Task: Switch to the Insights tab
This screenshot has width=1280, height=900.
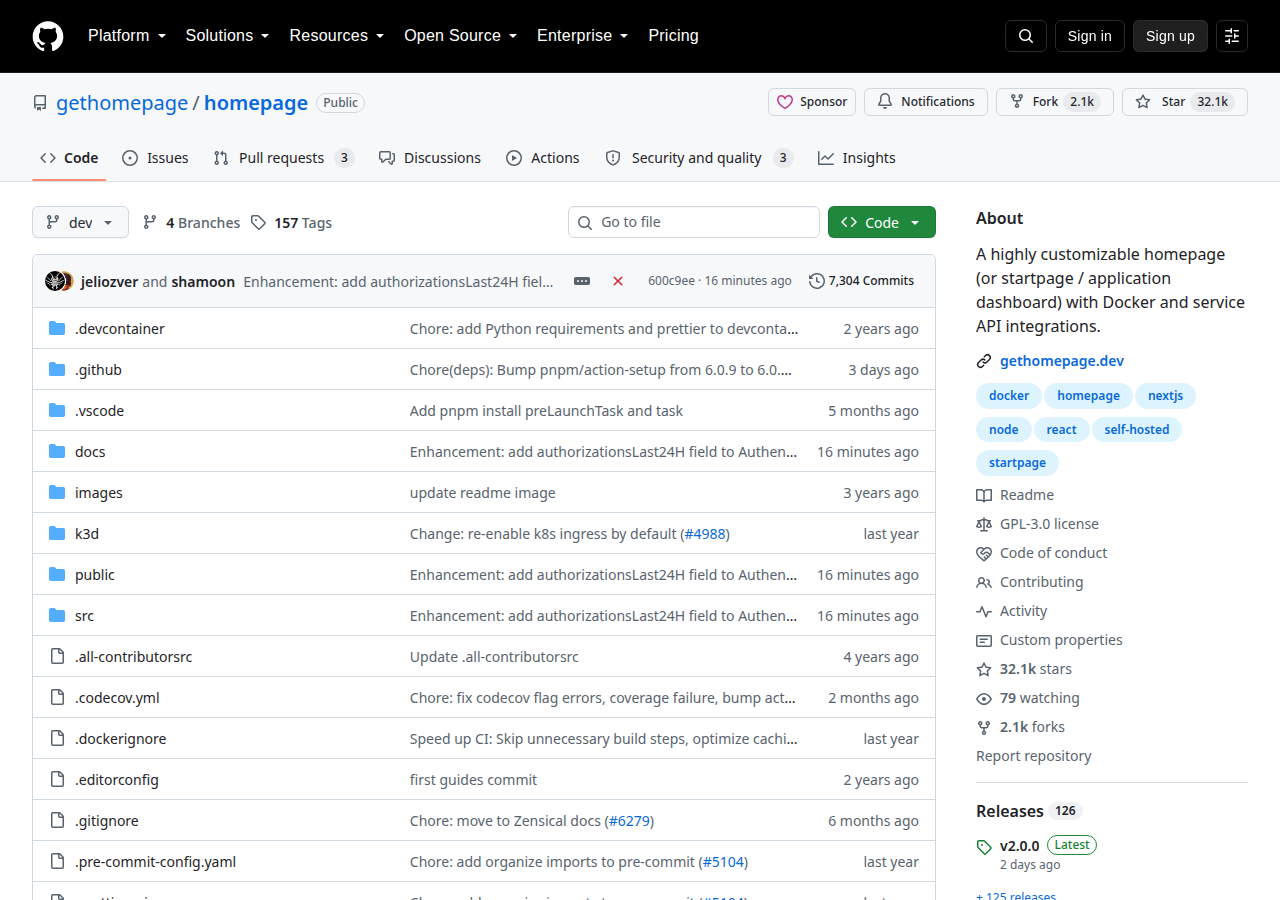Action: tap(857, 158)
